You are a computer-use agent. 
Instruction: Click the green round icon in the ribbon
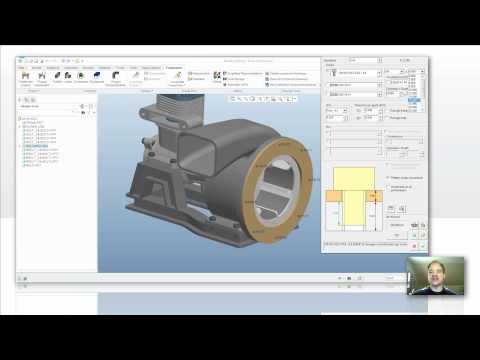[x=80, y=76]
